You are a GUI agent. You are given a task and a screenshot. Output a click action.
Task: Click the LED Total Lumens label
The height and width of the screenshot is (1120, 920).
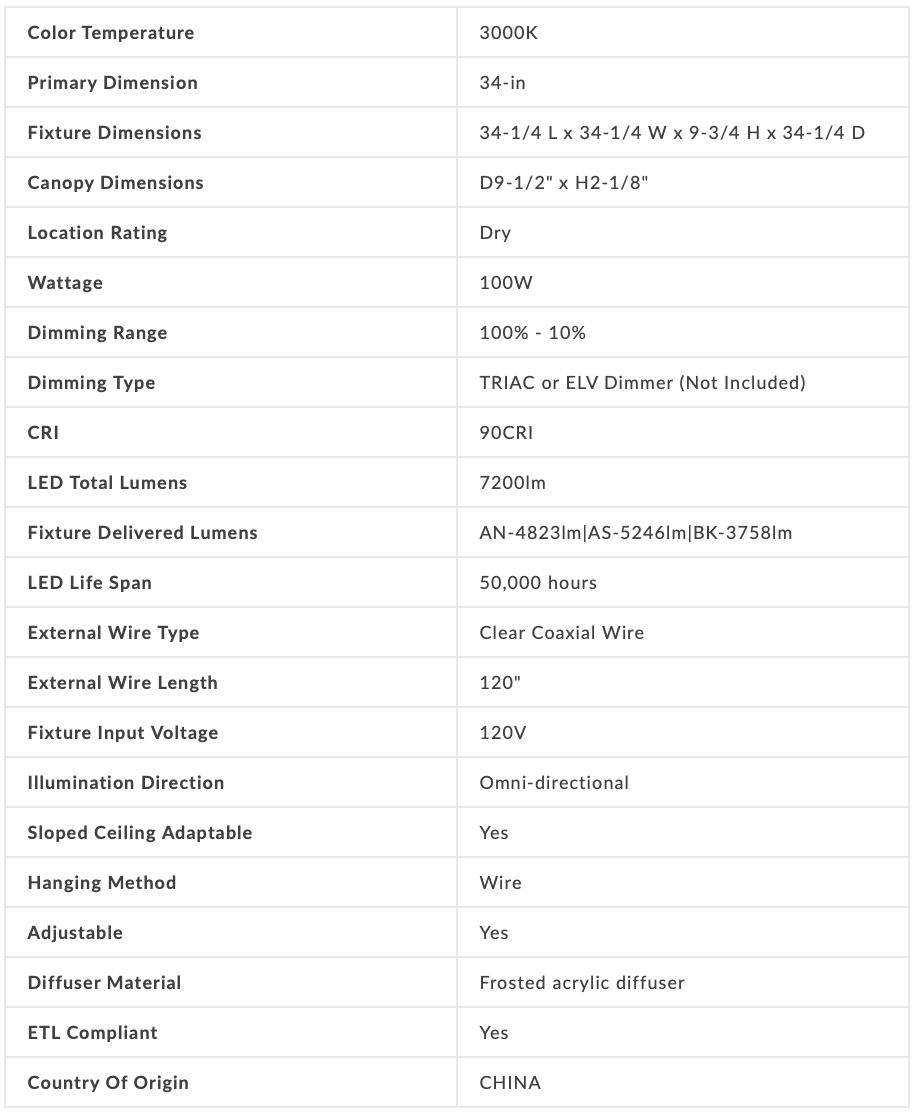coord(108,483)
